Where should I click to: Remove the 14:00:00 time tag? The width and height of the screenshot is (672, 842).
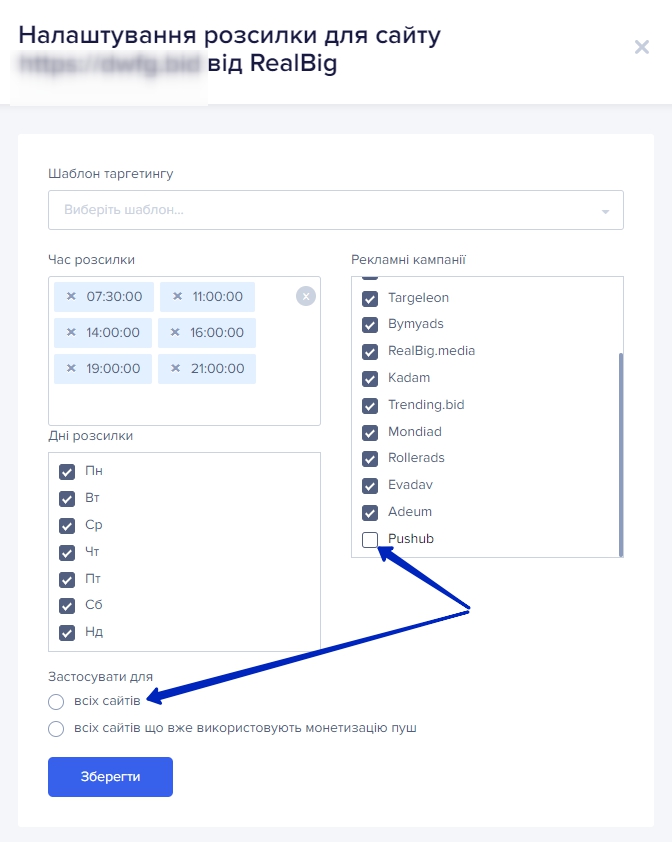coord(71,332)
